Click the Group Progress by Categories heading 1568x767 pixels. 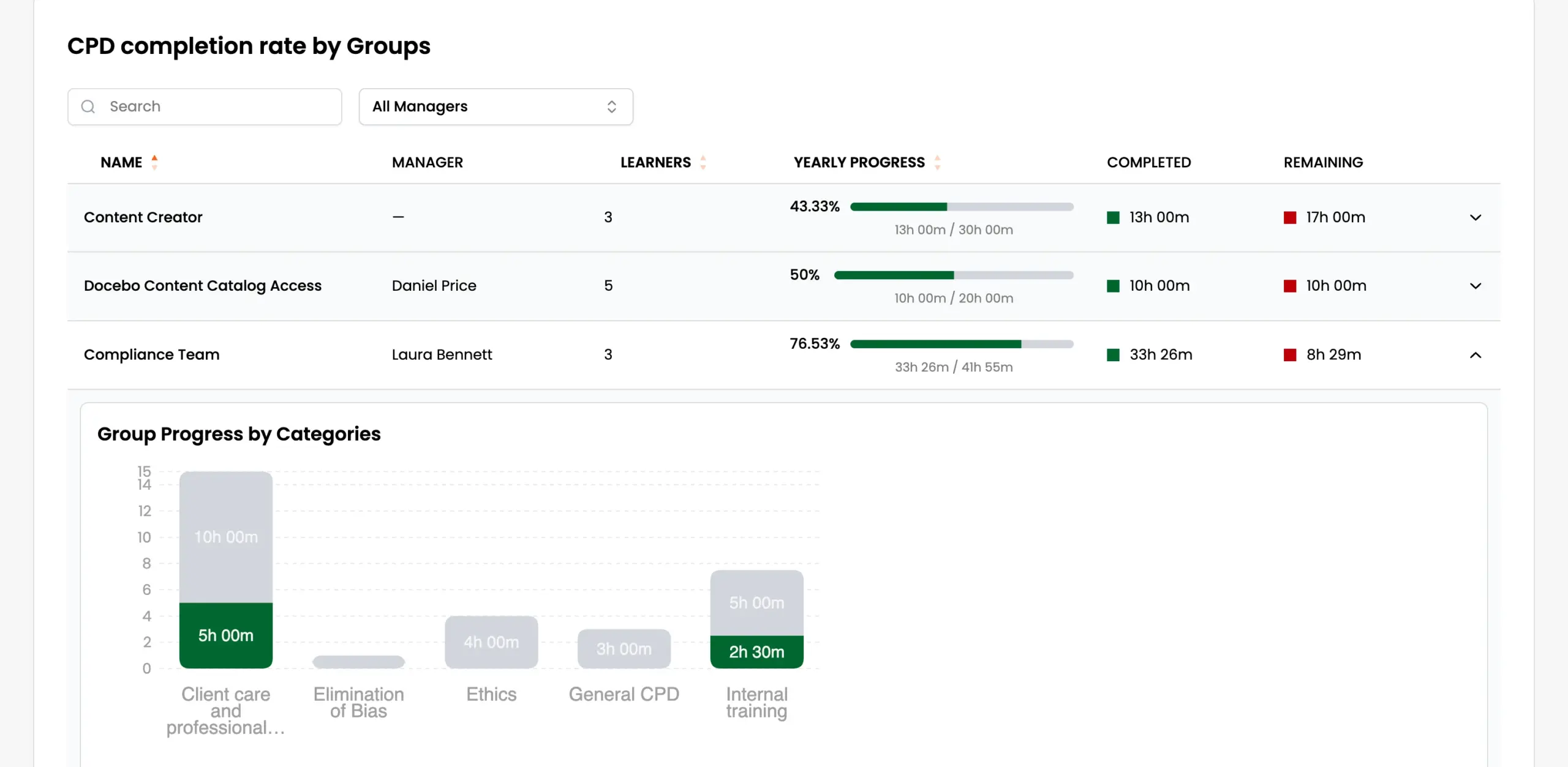(x=239, y=434)
